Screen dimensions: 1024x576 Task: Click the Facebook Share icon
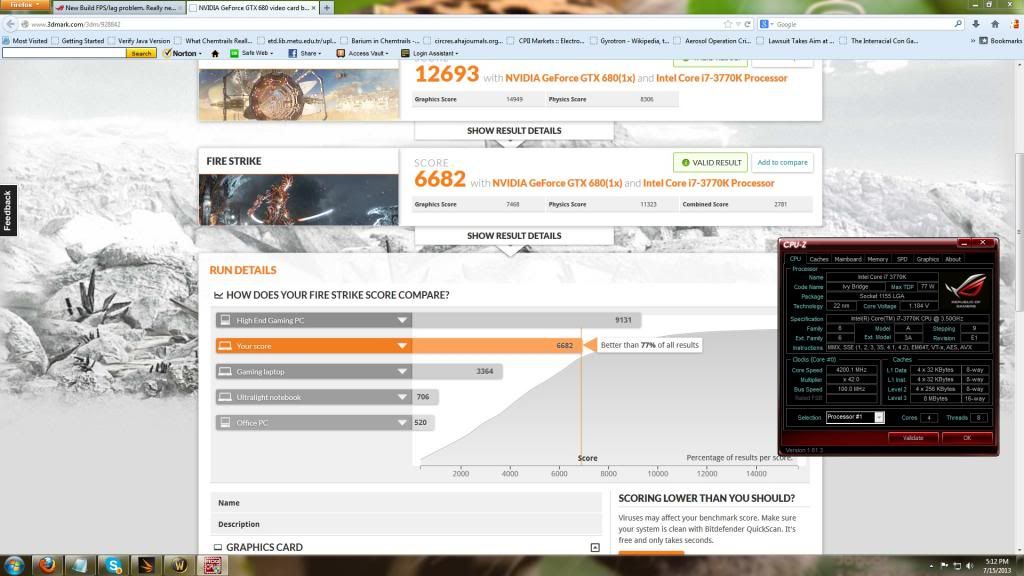(293, 54)
